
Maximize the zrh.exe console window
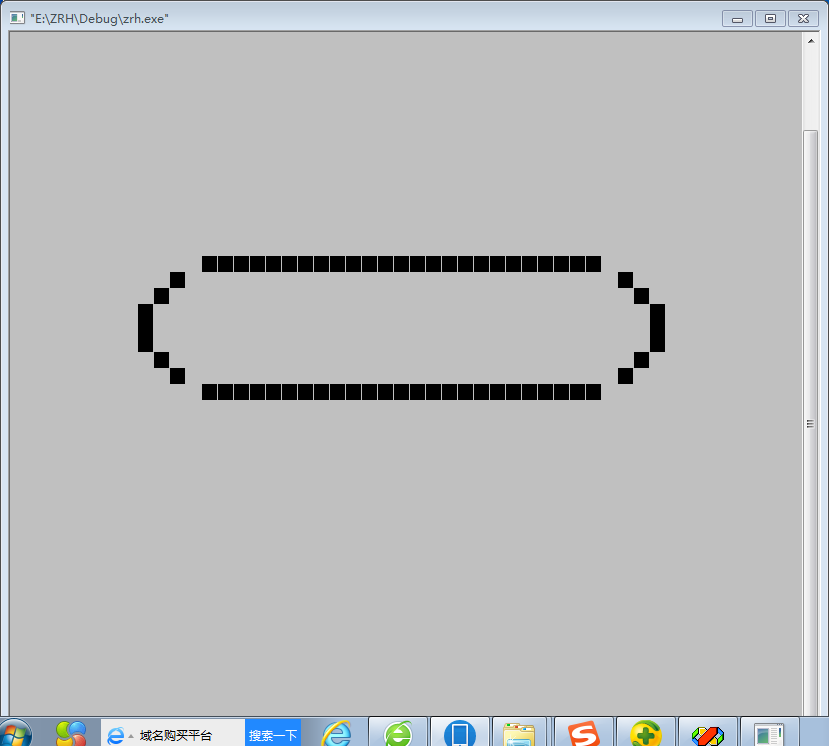tap(770, 19)
